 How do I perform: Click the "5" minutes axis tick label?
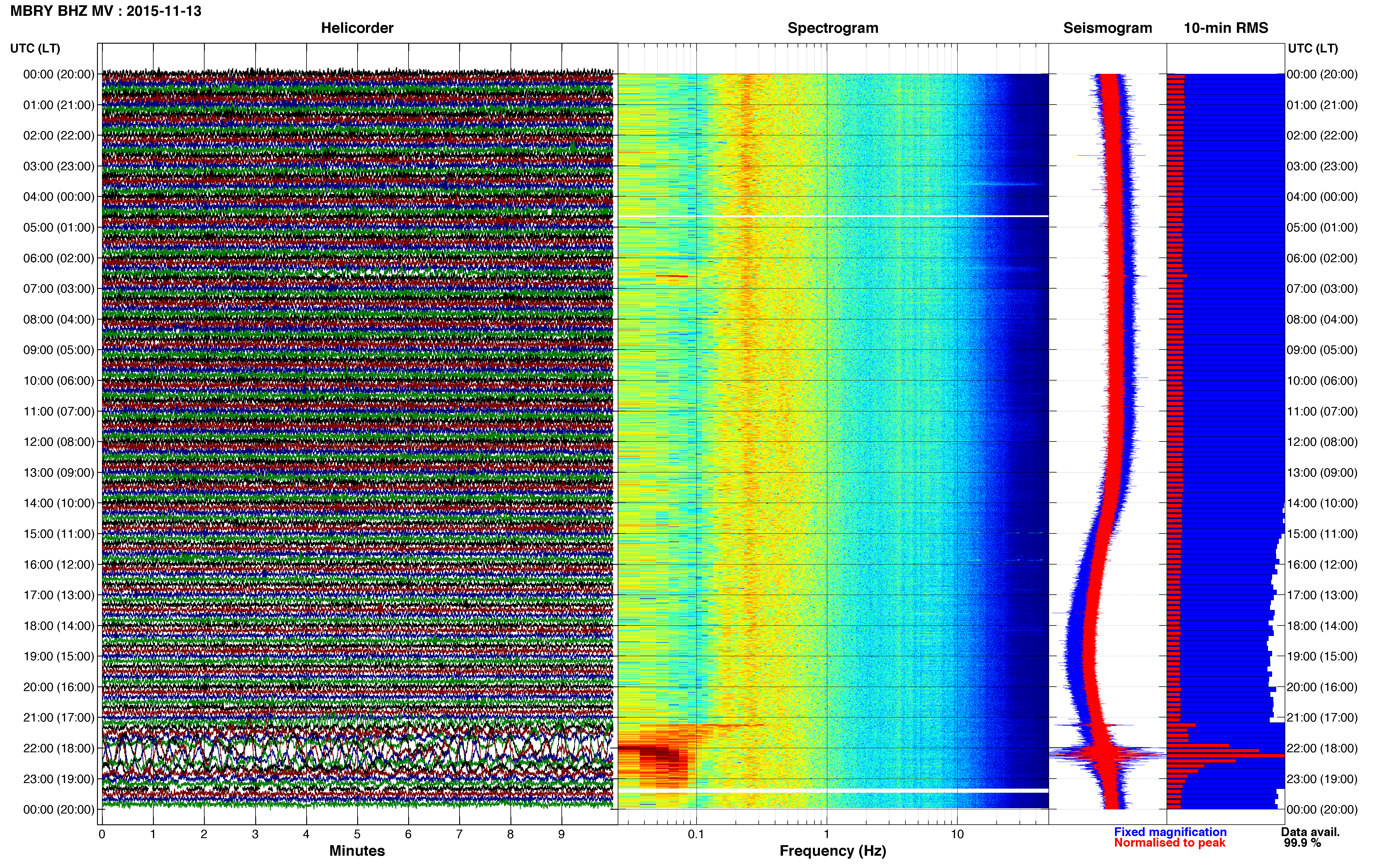click(x=357, y=834)
